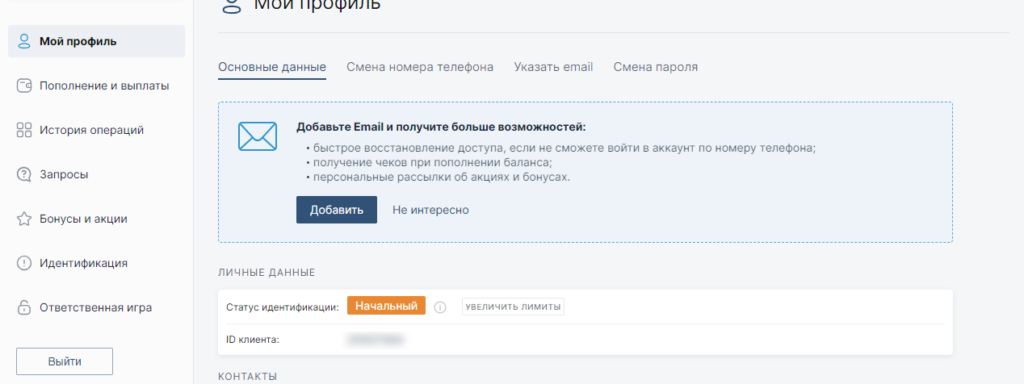
Task: Click the exclamation icon beside Идентификация
Action: [x=24, y=263]
